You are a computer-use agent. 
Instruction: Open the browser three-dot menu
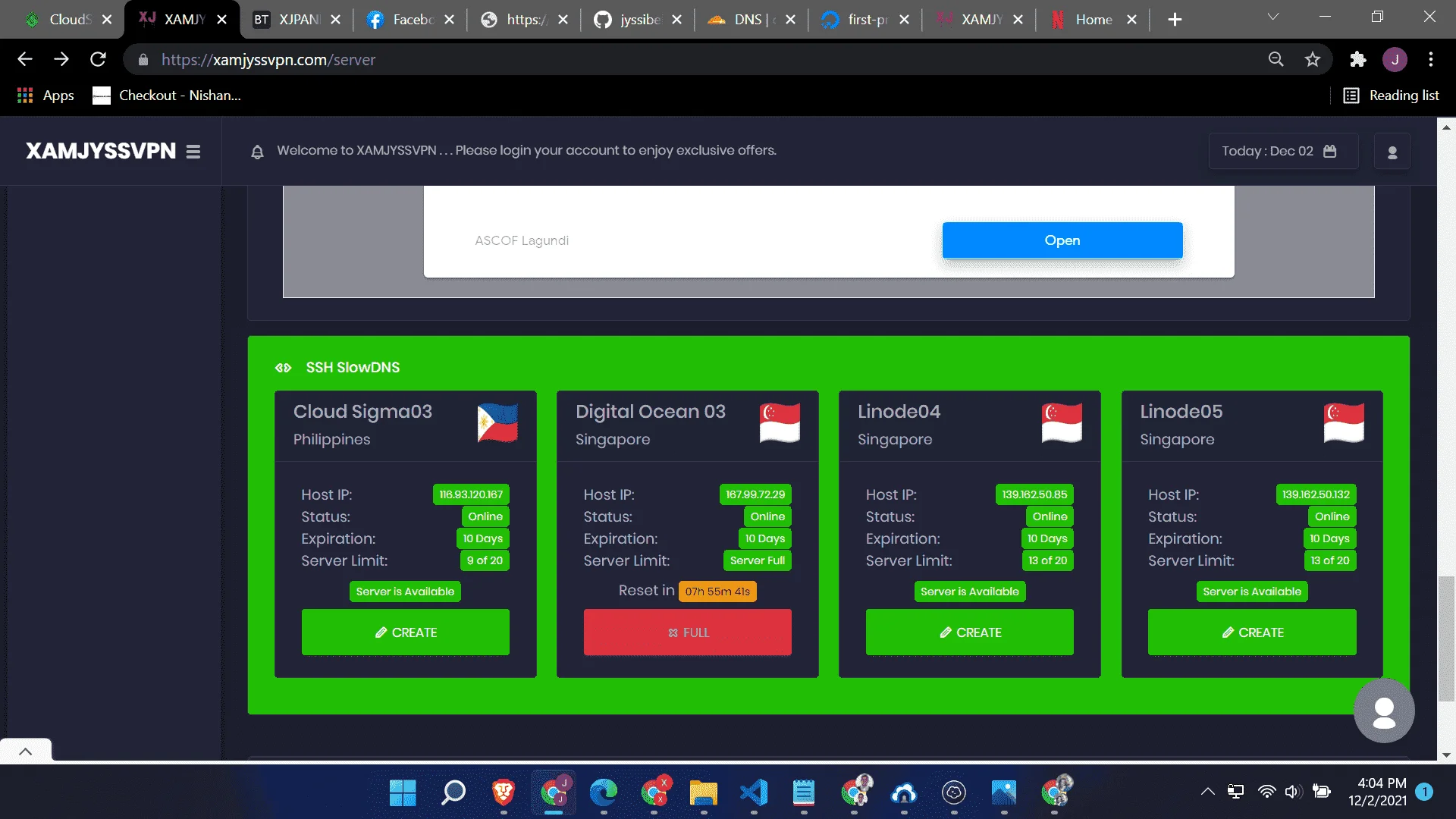click(1431, 59)
